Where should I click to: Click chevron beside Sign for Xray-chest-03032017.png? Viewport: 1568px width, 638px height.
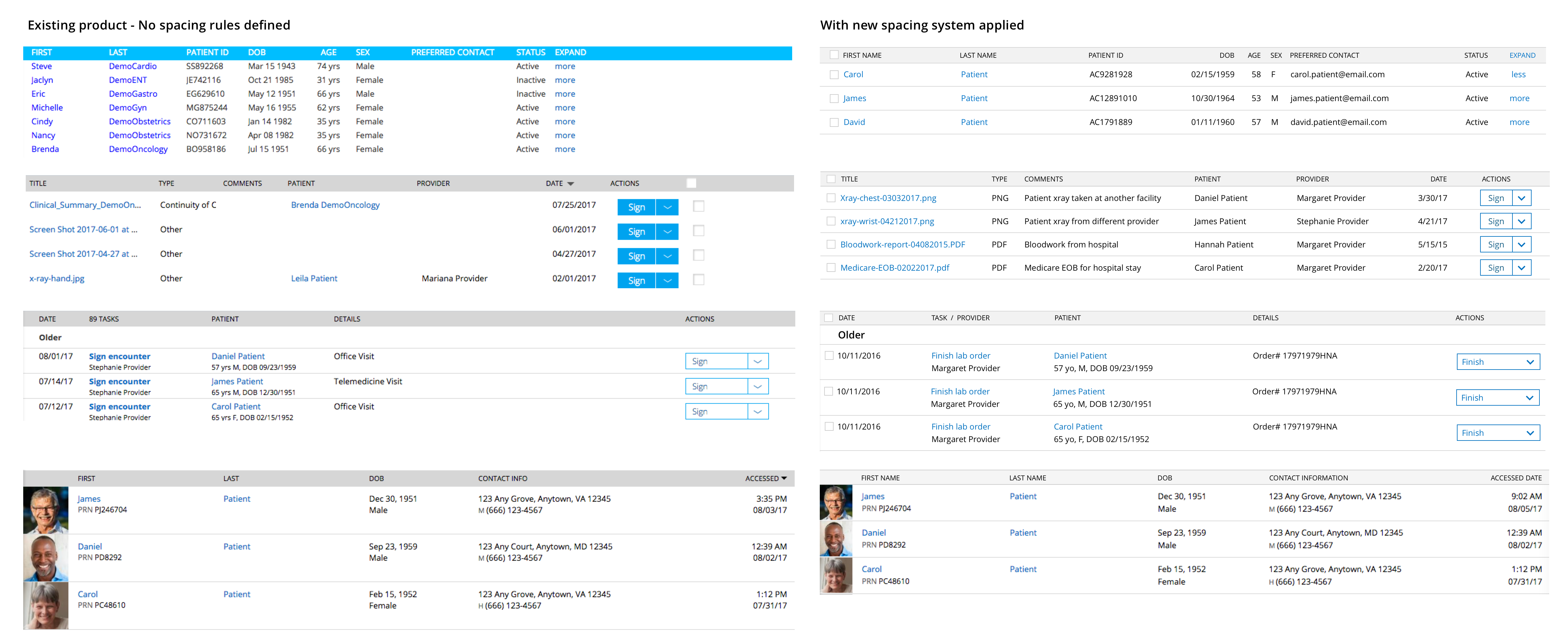click(x=1522, y=198)
